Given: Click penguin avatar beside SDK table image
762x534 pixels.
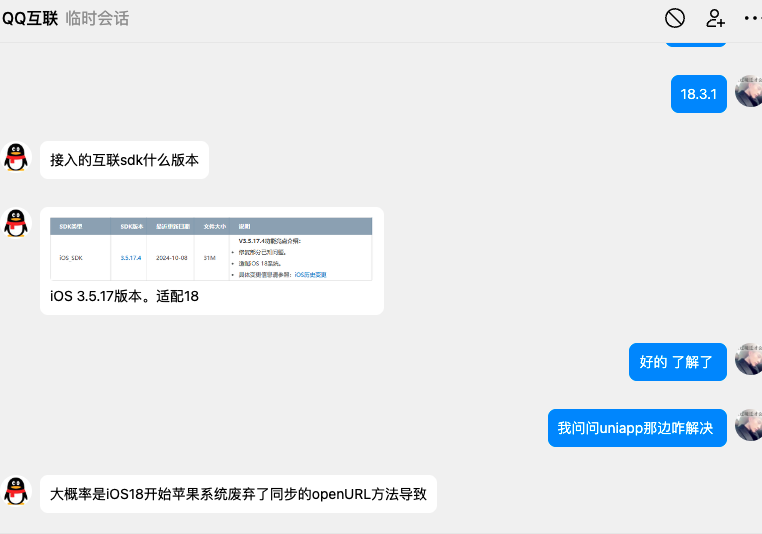Looking at the screenshot, I should pos(16,224).
